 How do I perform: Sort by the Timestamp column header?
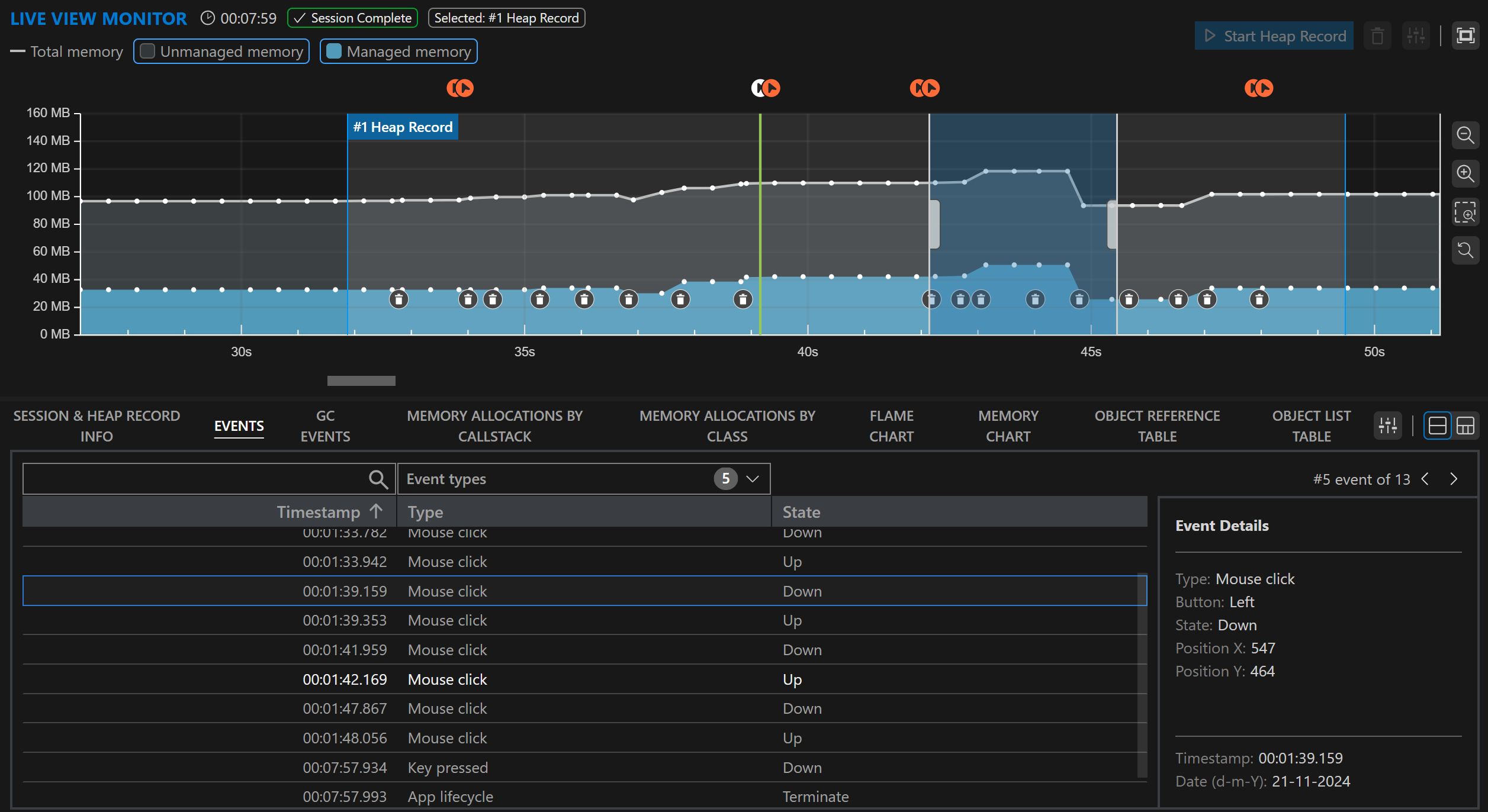pos(319,512)
